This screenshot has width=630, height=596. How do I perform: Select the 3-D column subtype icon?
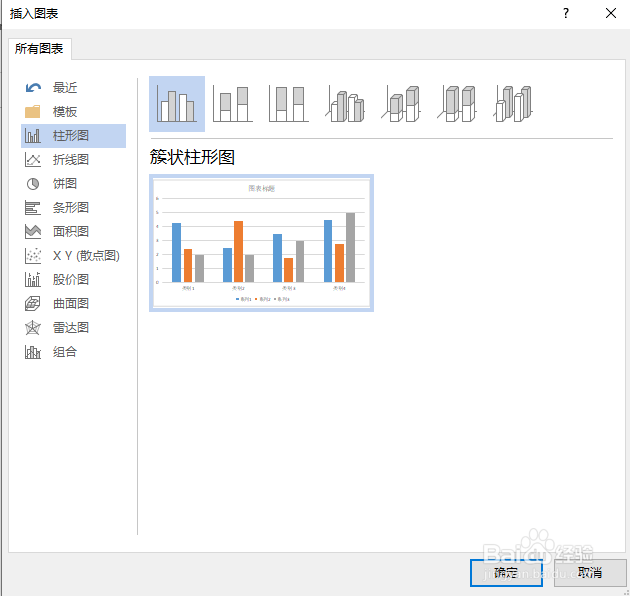(x=513, y=104)
